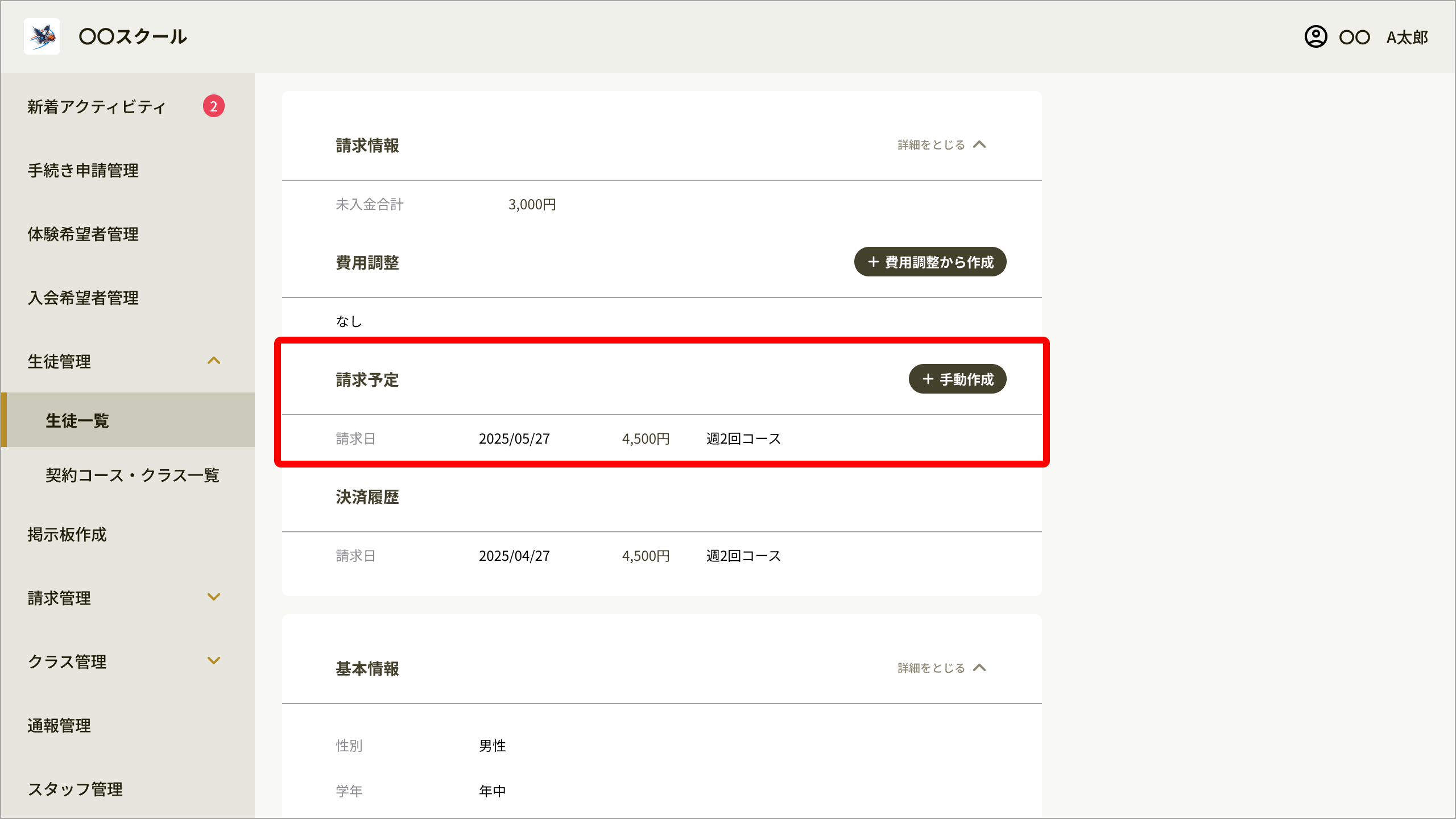
Task: Click the A太郎 user name
Action: (1407, 38)
